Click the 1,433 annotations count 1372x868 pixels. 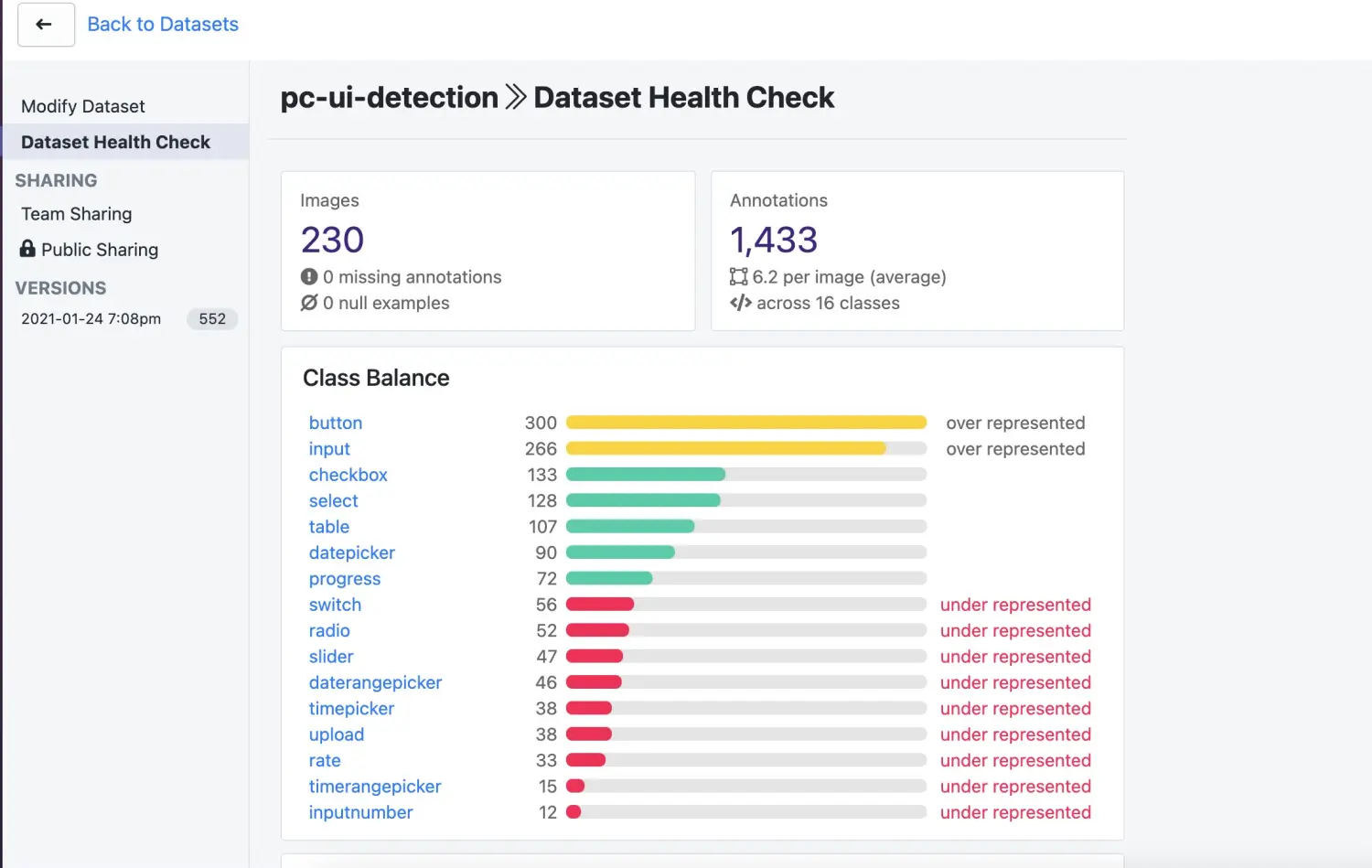(x=774, y=240)
